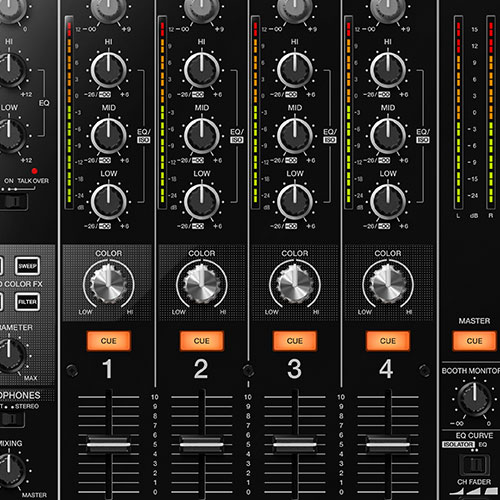Click channel 3 HI EQ knob
The image size is (500, 500).
[x=295, y=70]
